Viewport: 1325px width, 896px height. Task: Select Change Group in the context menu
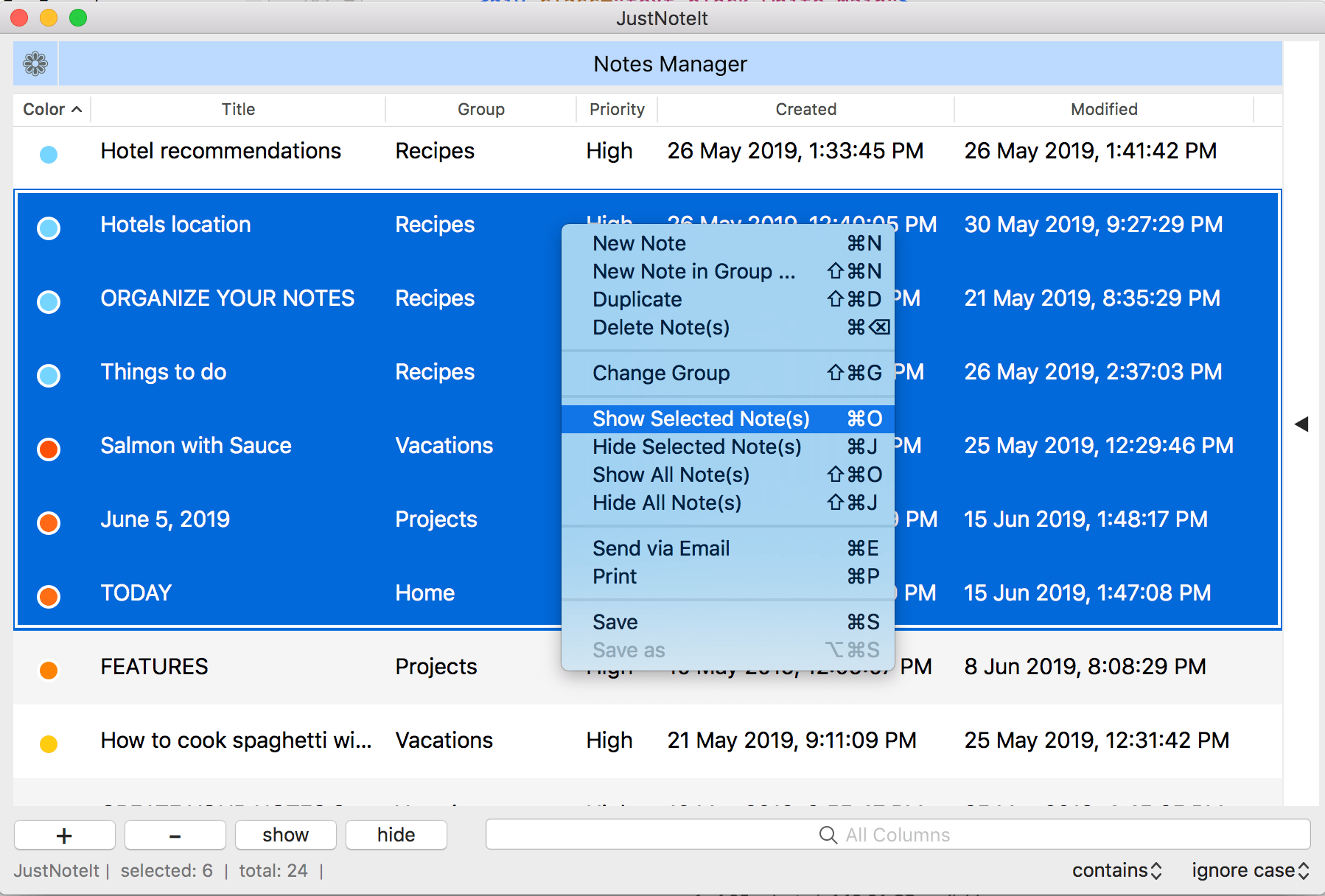tap(661, 373)
